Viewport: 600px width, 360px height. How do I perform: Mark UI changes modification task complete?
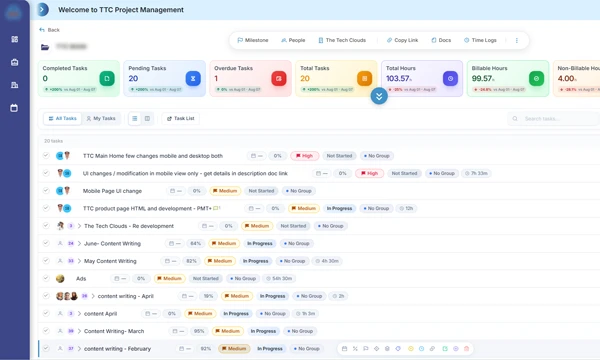tap(46, 173)
